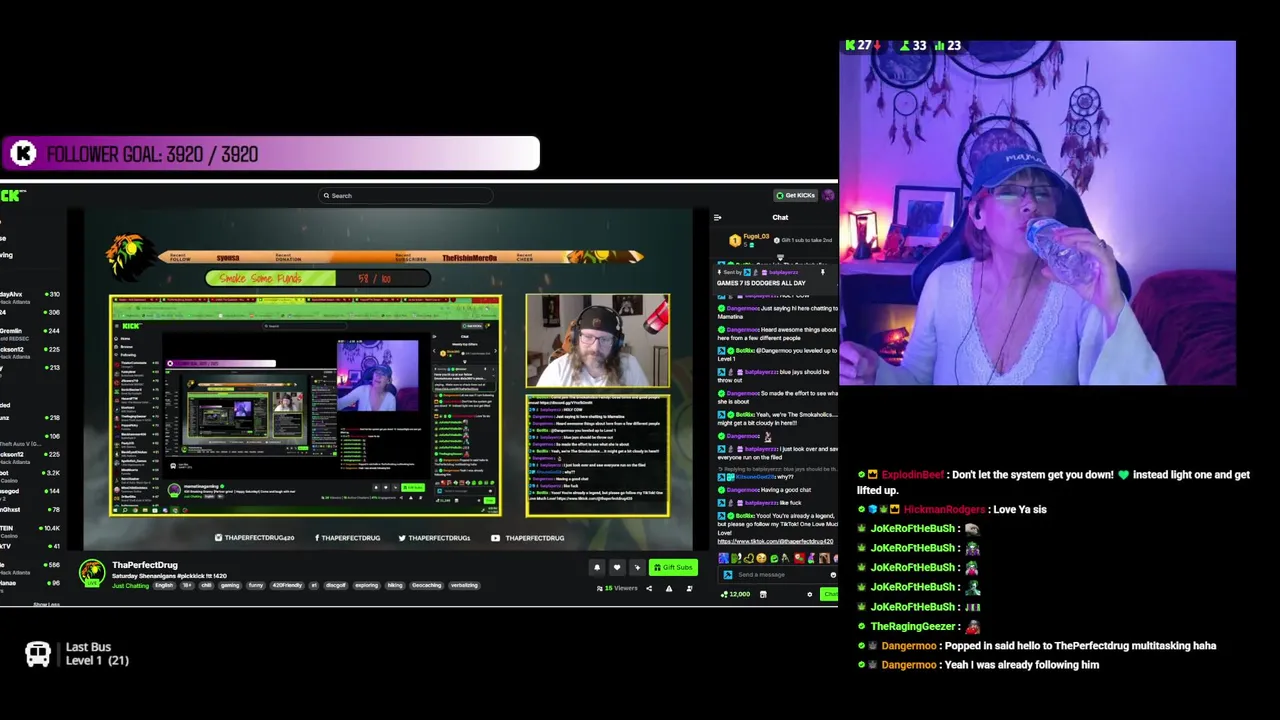Image resolution: width=1280 pixels, height=720 pixels.
Task: Open the Just Chatting category link
Action: click(x=130, y=585)
